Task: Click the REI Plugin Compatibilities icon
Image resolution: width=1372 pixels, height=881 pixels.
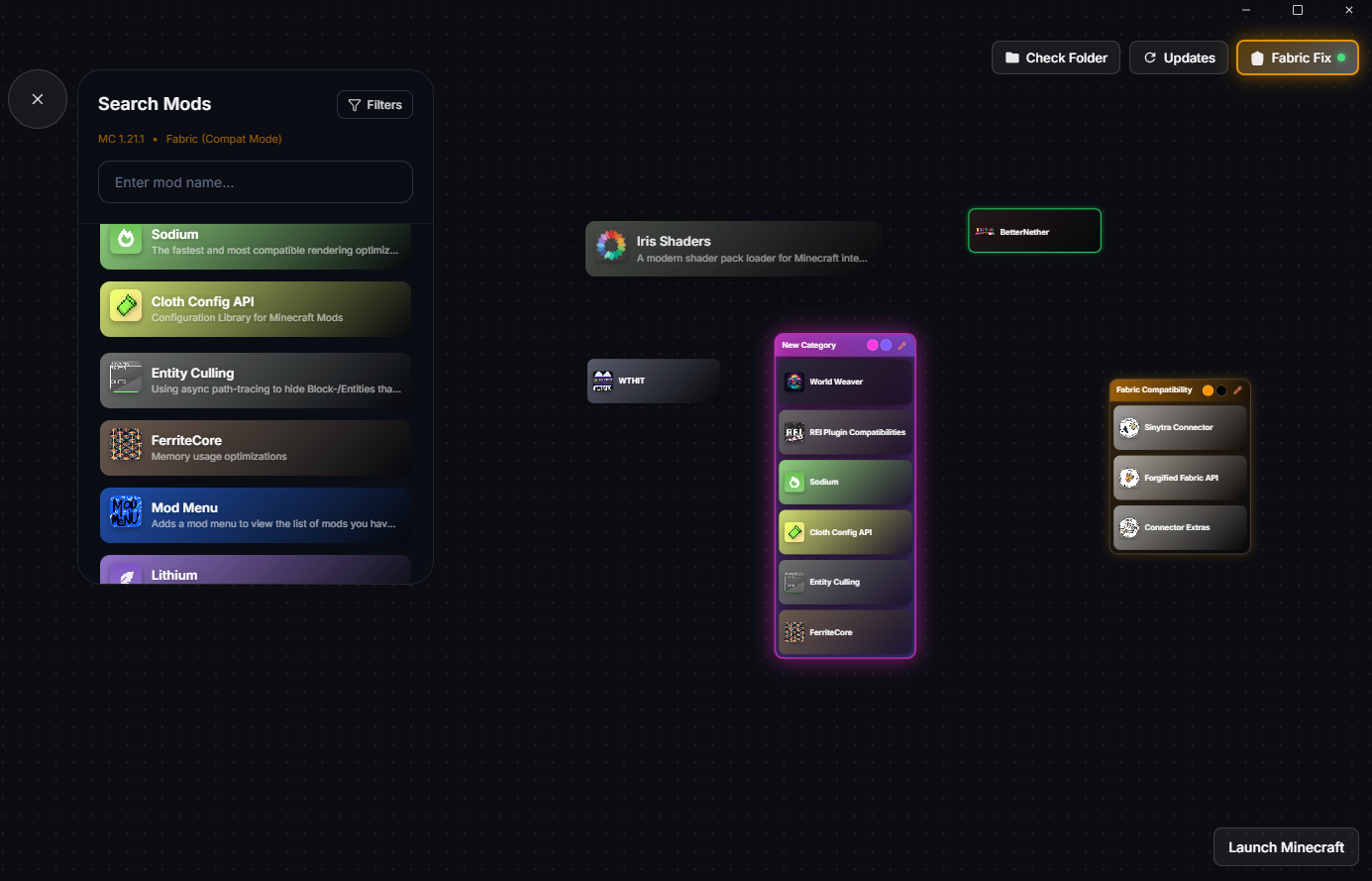Action: pos(794,432)
